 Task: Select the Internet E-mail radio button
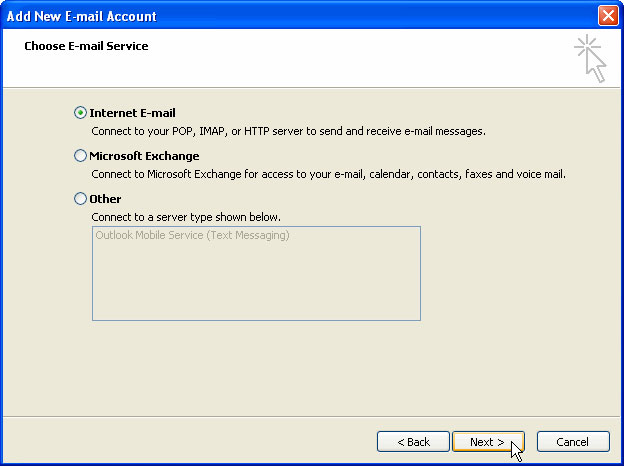click(x=81, y=113)
